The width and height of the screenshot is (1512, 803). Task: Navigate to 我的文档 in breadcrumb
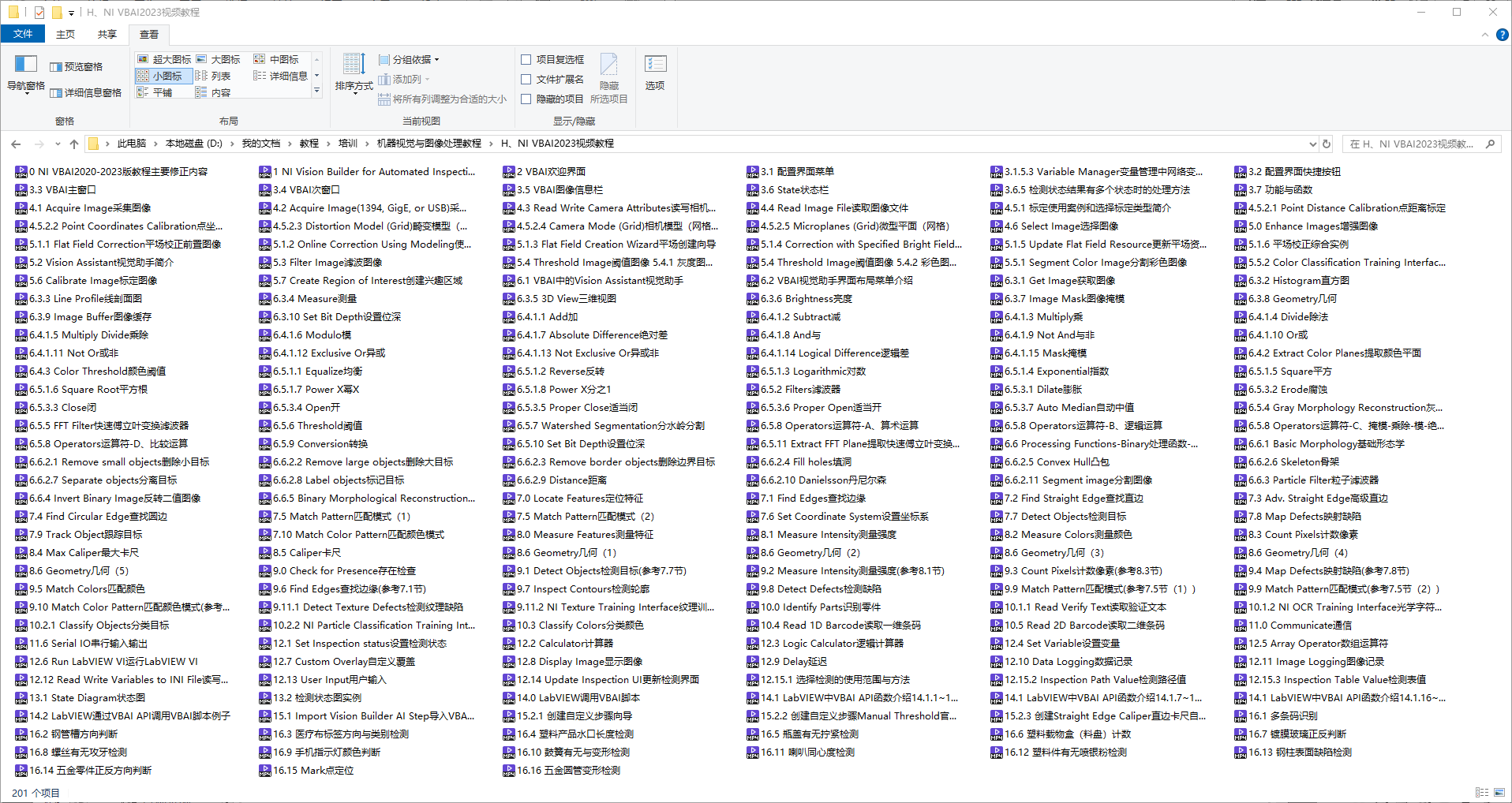(261, 144)
